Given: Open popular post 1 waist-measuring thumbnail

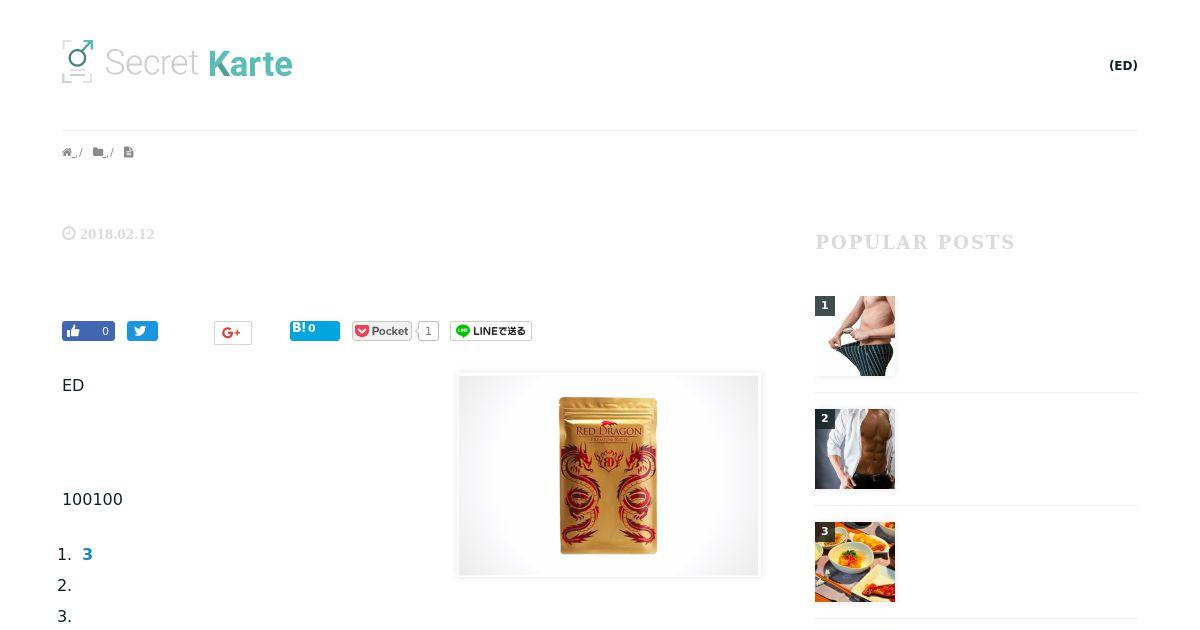Looking at the screenshot, I should point(855,336).
